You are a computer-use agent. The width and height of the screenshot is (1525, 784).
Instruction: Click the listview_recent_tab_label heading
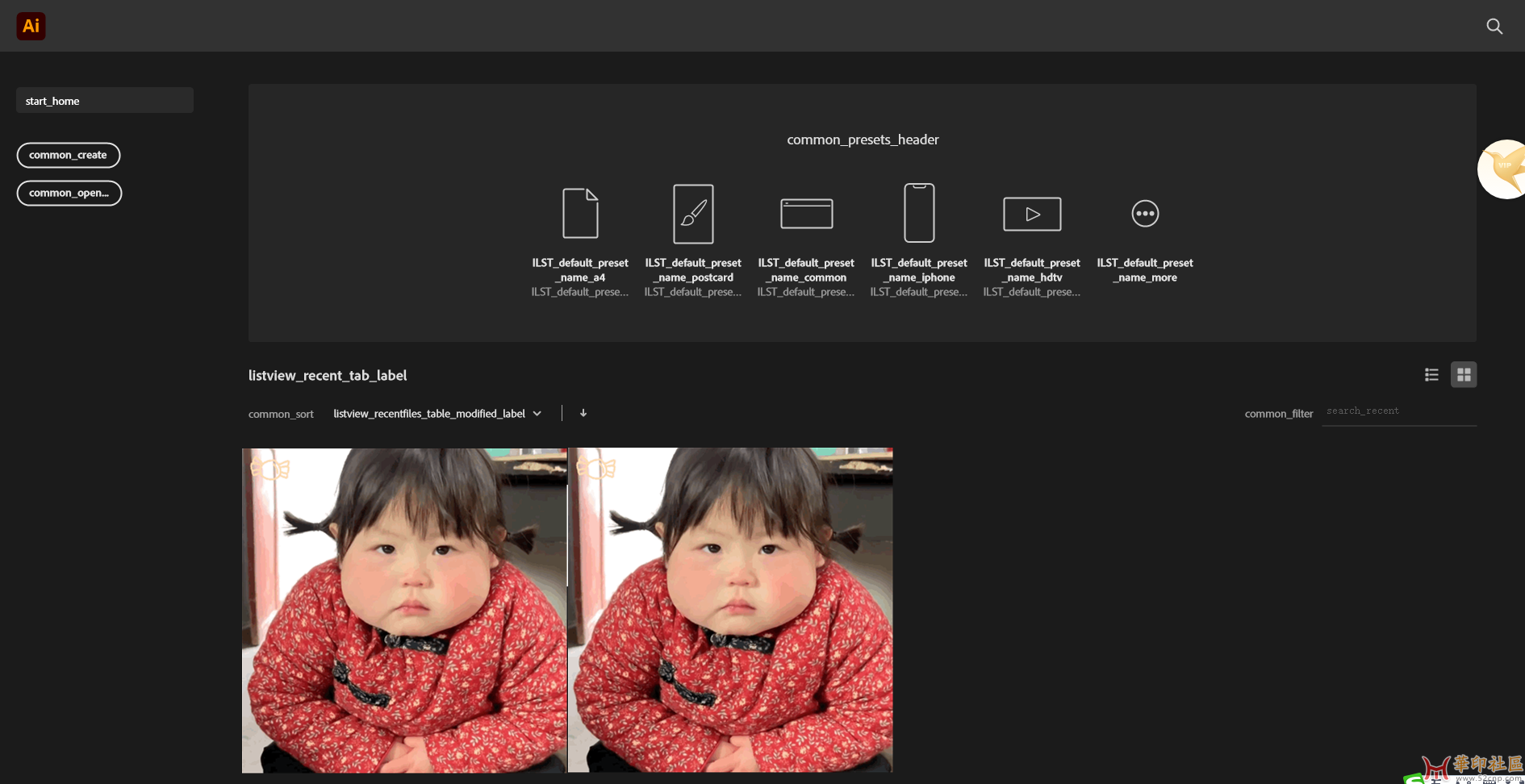328,376
